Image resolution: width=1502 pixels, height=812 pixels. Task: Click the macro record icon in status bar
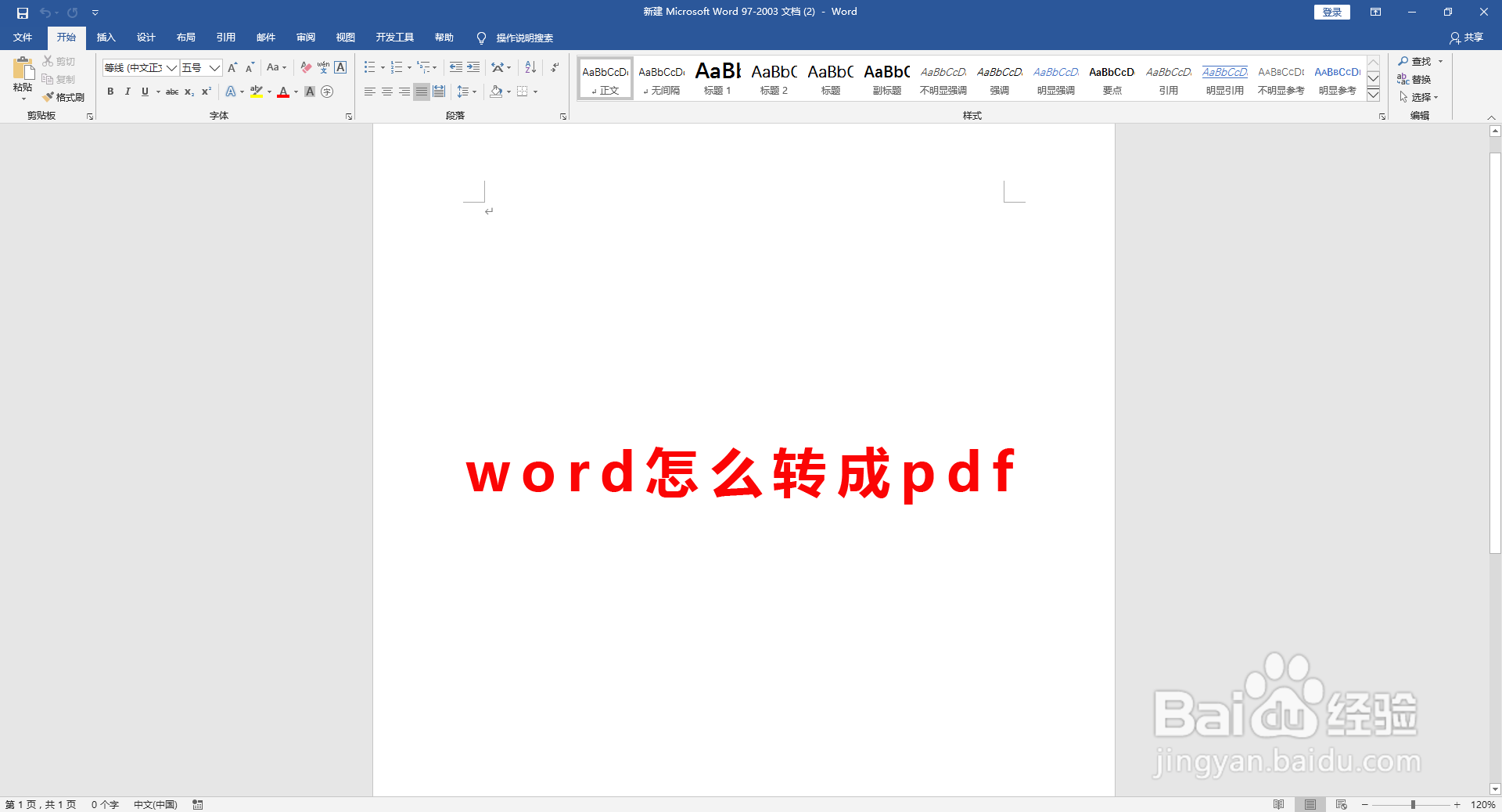198,804
